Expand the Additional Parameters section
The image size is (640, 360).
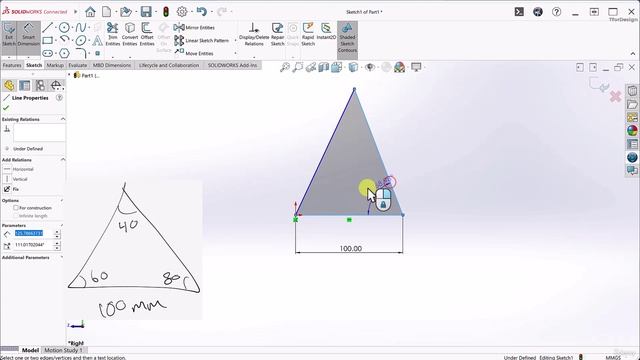62,258
